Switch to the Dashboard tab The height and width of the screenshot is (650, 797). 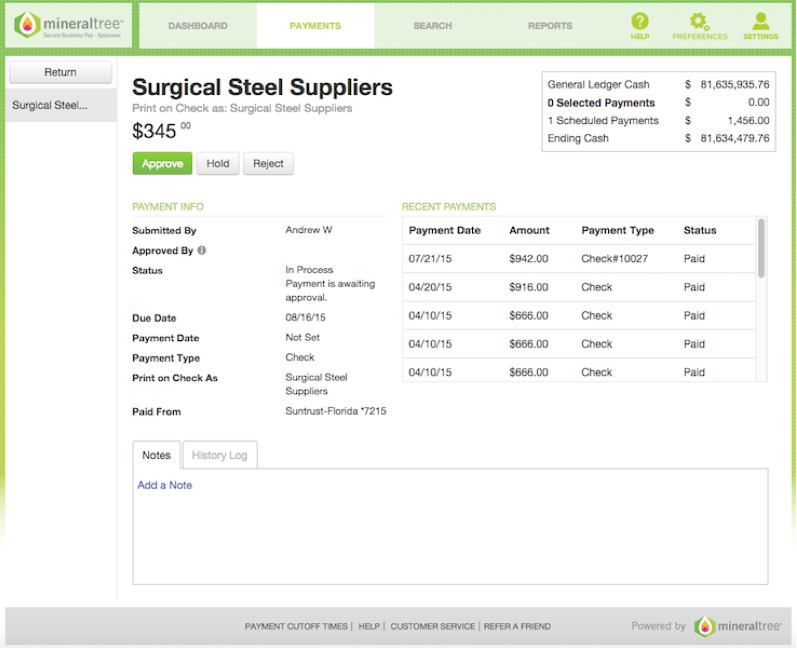198,26
